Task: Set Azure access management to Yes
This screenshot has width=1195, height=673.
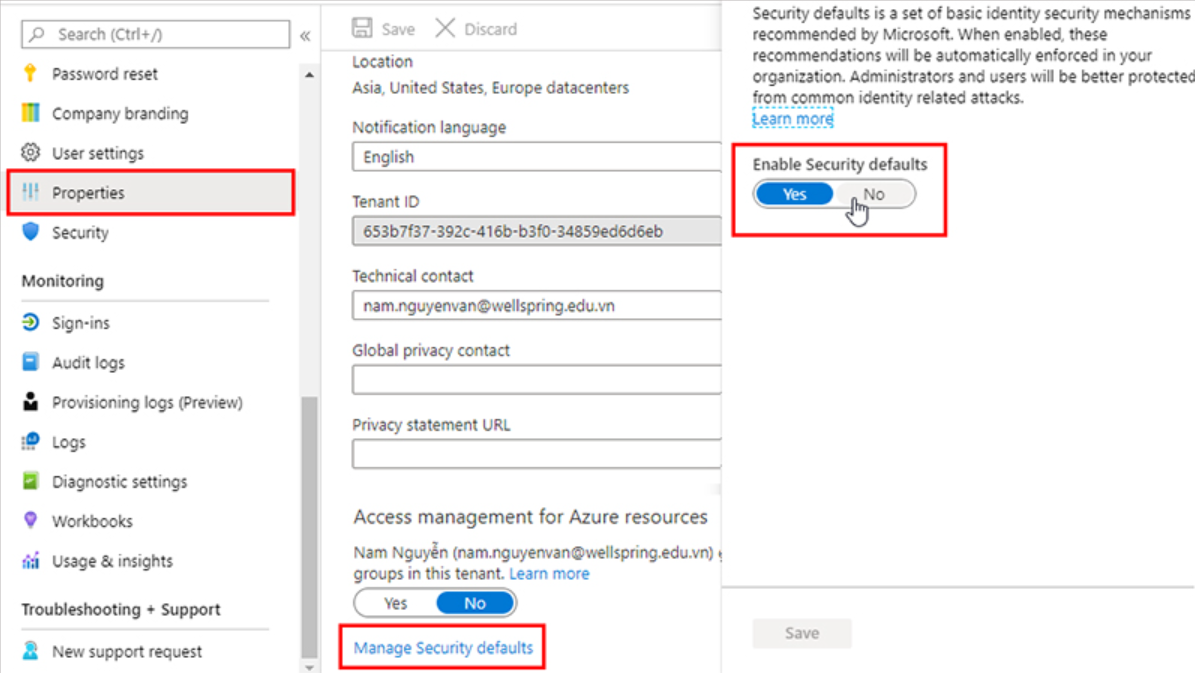Action: tap(395, 603)
